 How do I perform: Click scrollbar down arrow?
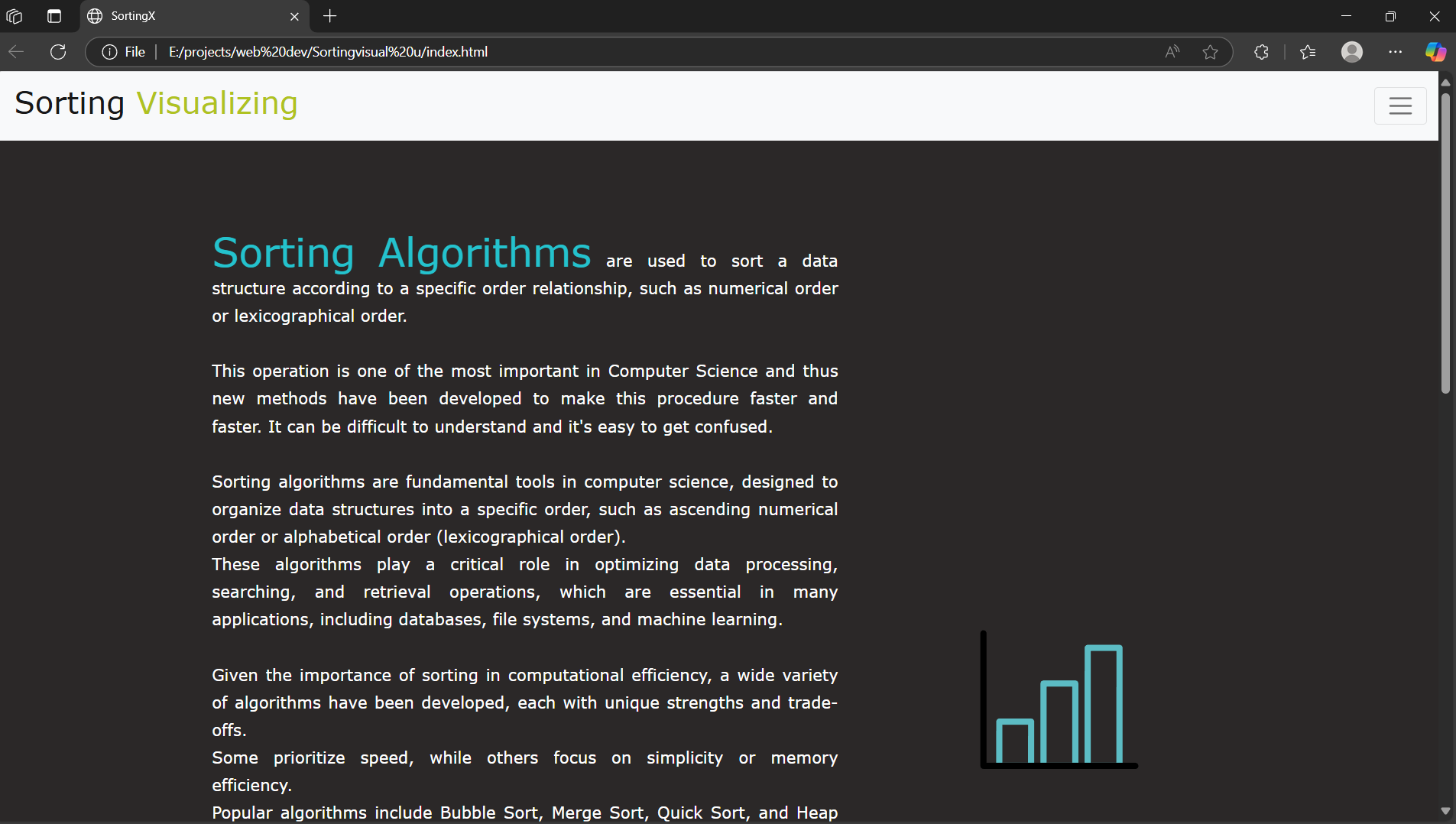(x=1445, y=811)
